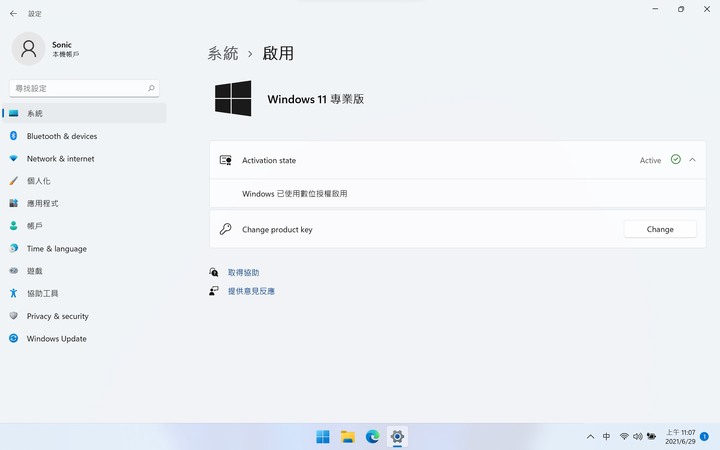Click the 應用程式 apps sidebar icon
The image size is (720, 450).
click(x=13, y=203)
